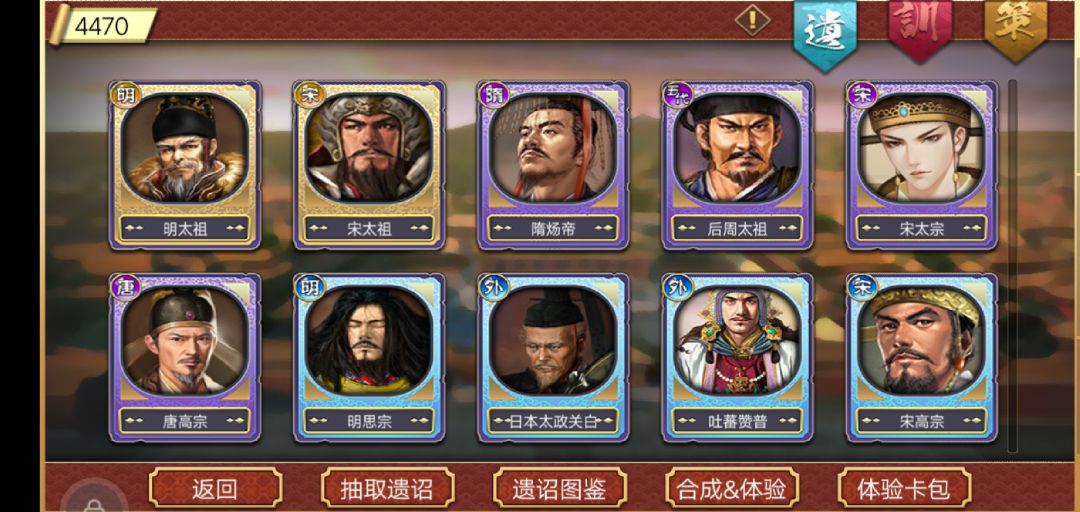
Task: Open the teal 遗 banner tab
Action: (x=825, y=31)
